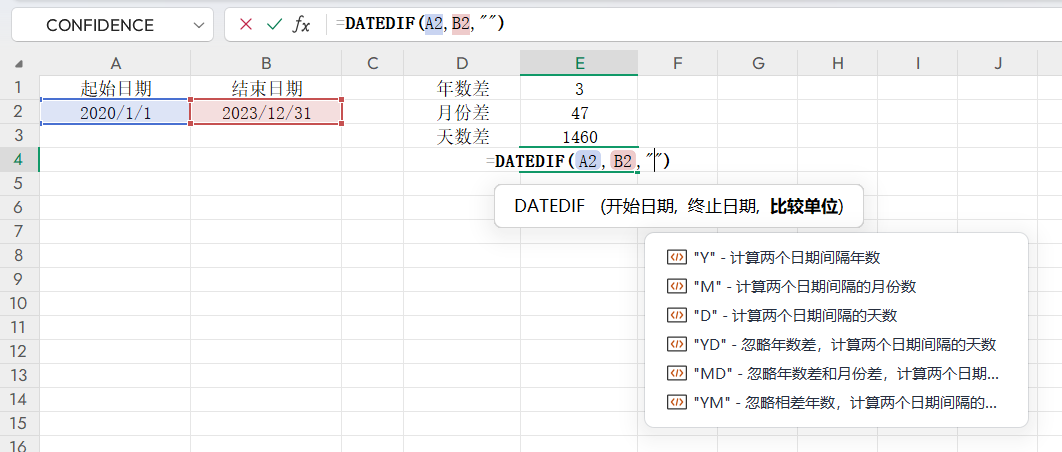
Task: Open the fx insert function dialog
Action: point(301,24)
